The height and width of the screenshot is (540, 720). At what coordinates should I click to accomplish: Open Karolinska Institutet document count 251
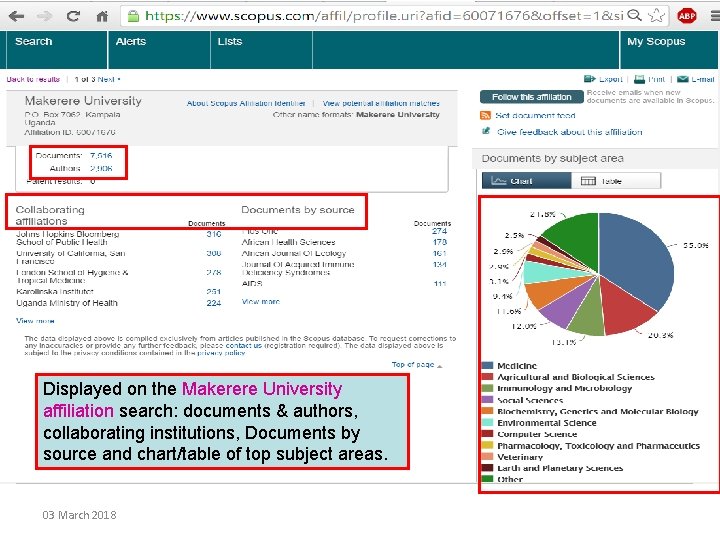coord(214,292)
